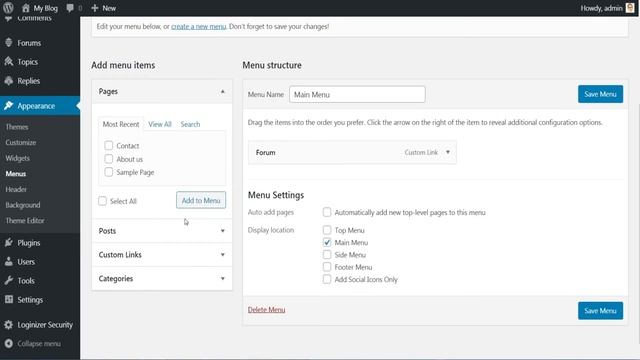The height and width of the screenshot is (360, 640).
Task: Open Forums from the sidebar
Action: point(29,43)
